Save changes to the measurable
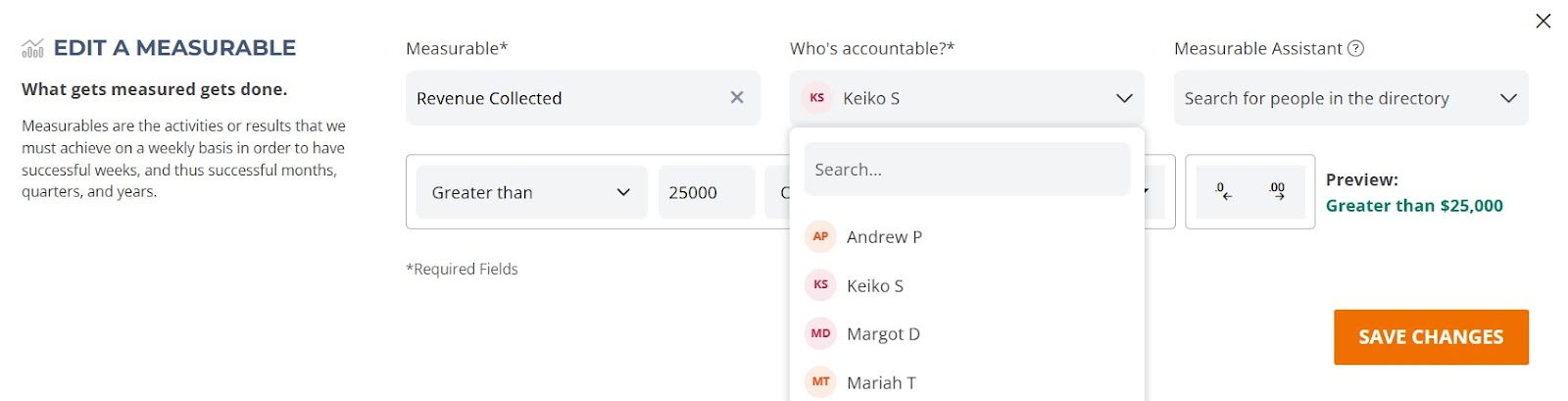Screen dimensions: 1568x401 point(1431,337)
